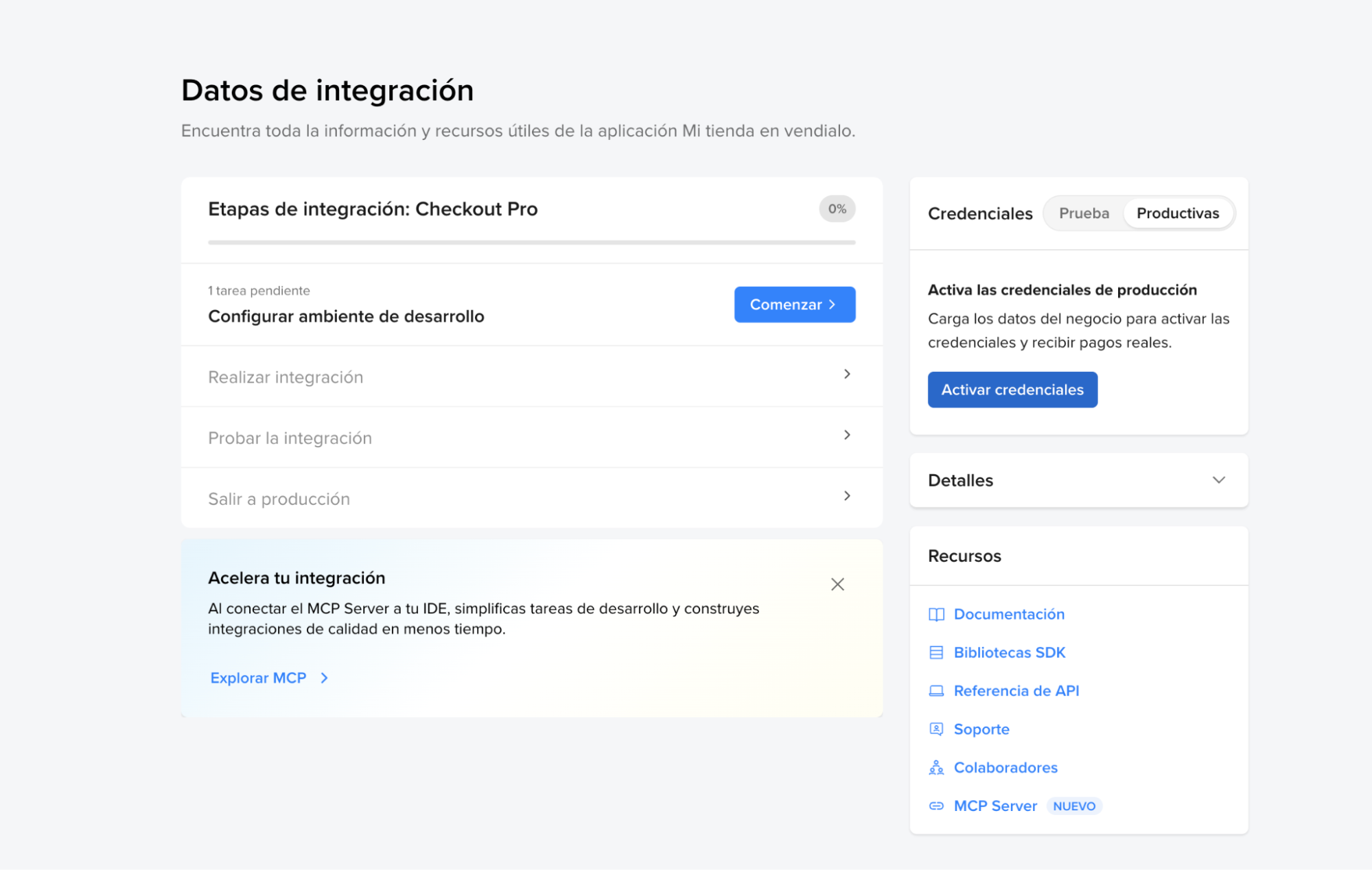Click the Soporte icon
1372x870 pixels.
coord(936,729)
